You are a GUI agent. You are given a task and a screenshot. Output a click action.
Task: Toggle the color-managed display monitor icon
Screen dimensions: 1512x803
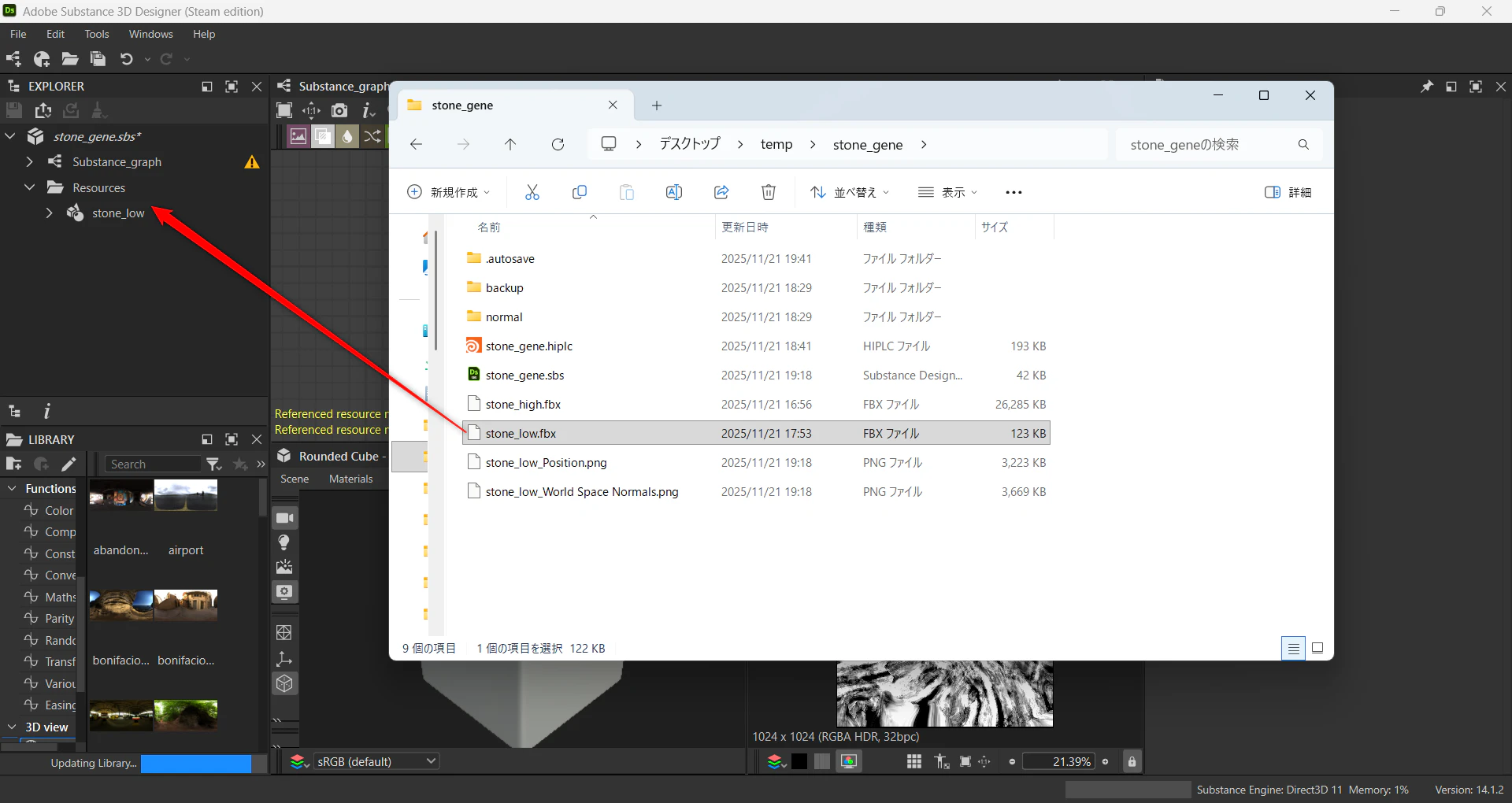click(849, 761)
